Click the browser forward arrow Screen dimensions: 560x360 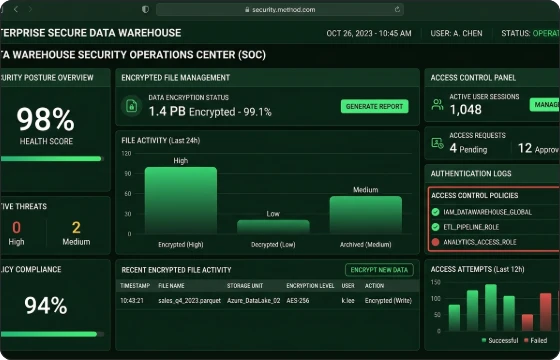[30, 9]
